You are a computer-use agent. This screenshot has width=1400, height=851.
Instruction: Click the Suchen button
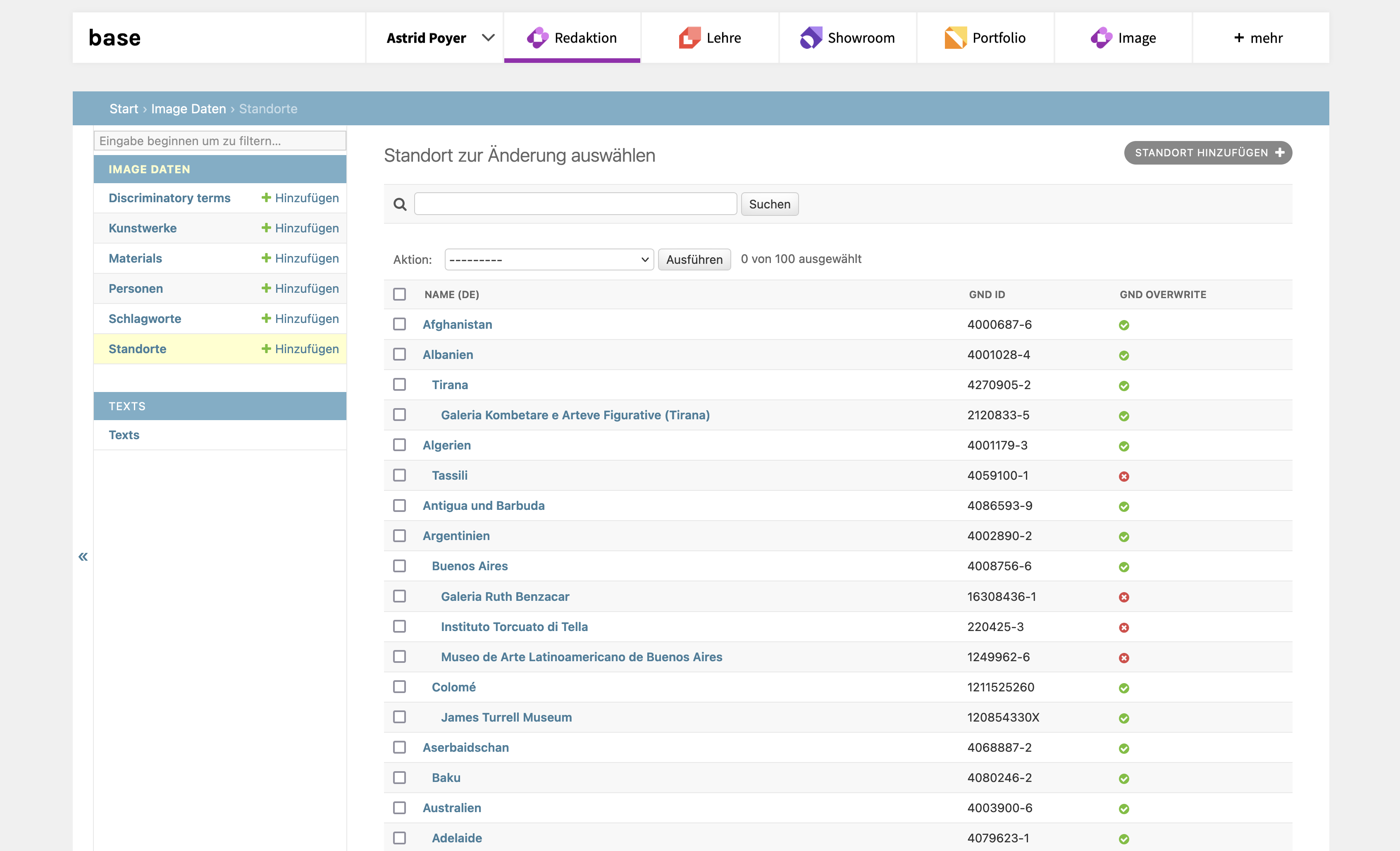click(x=769, y=204)
